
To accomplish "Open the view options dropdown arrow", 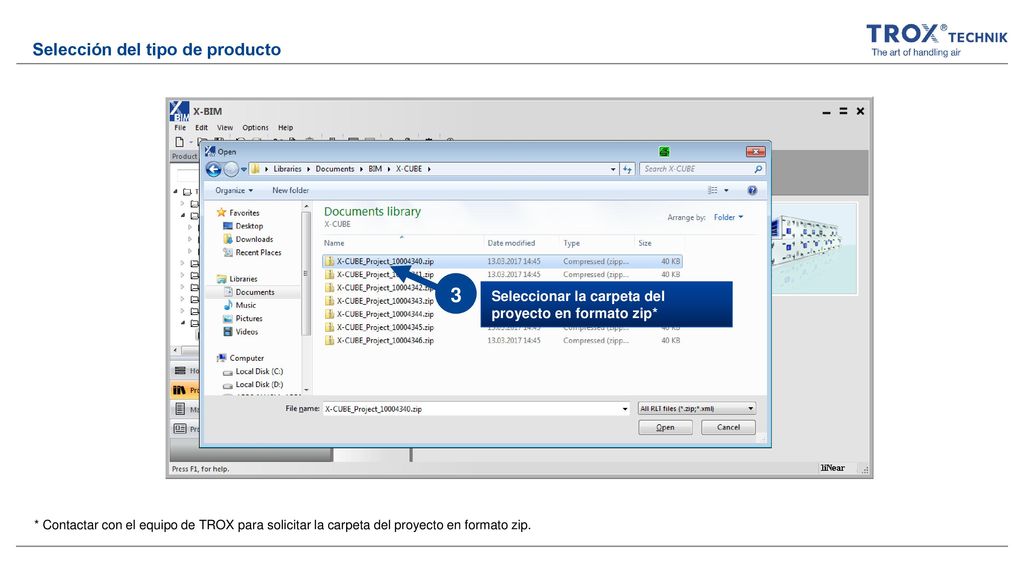I will click(726, 191).
